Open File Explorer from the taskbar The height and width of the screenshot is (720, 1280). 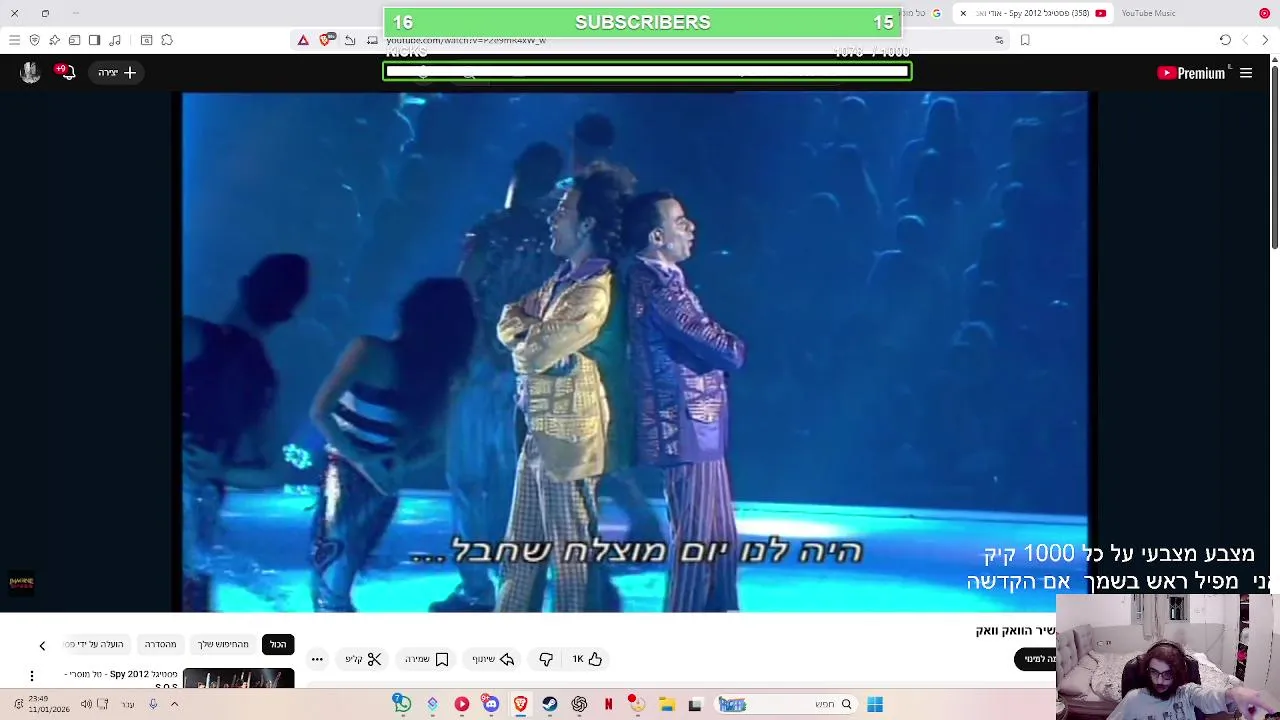tap(667, 704)
